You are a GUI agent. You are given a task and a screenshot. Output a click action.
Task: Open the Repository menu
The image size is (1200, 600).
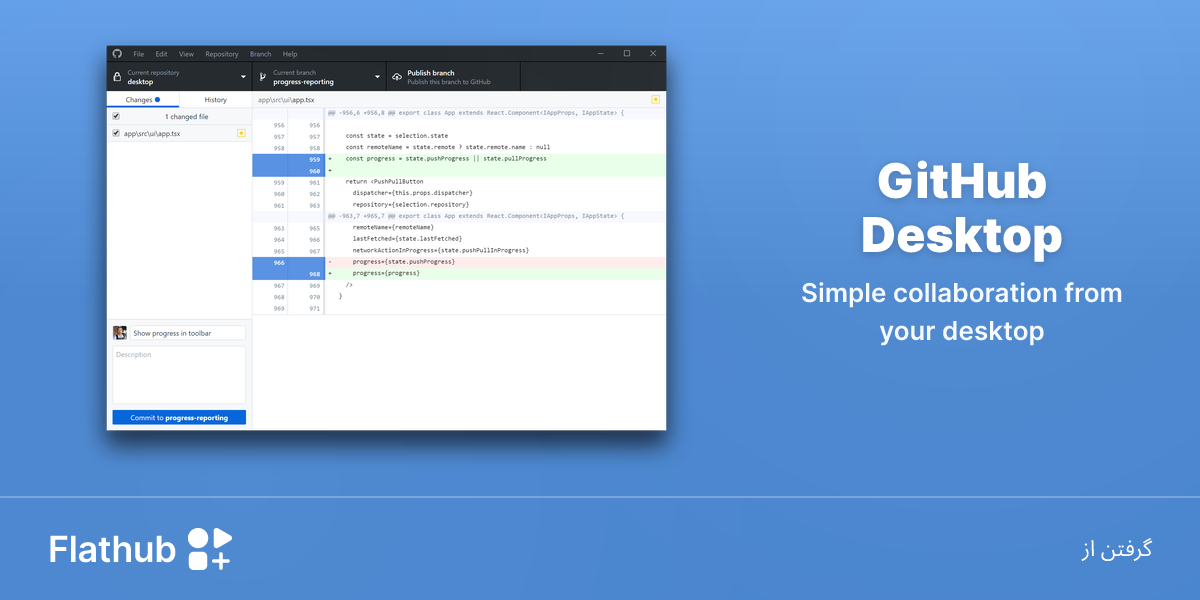(x=222, y=54)
